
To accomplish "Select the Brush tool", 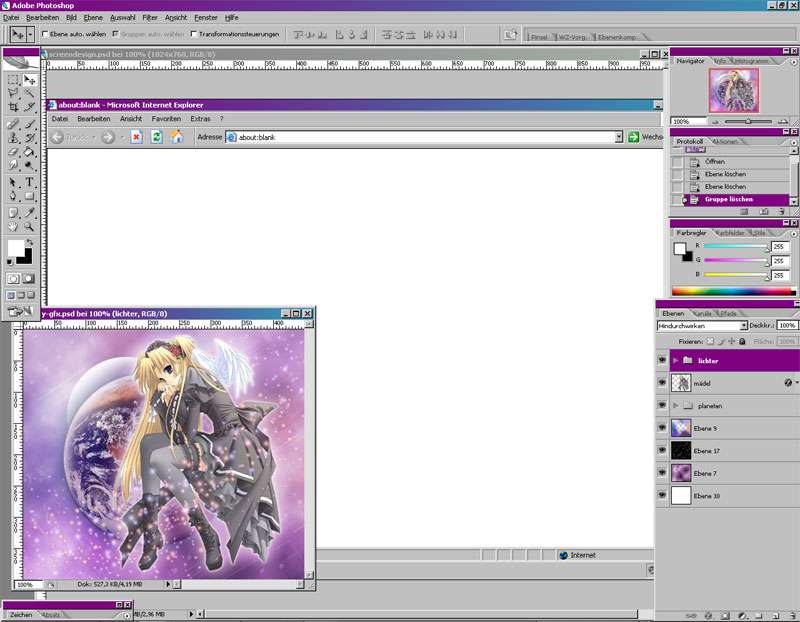I will (29, 124).
